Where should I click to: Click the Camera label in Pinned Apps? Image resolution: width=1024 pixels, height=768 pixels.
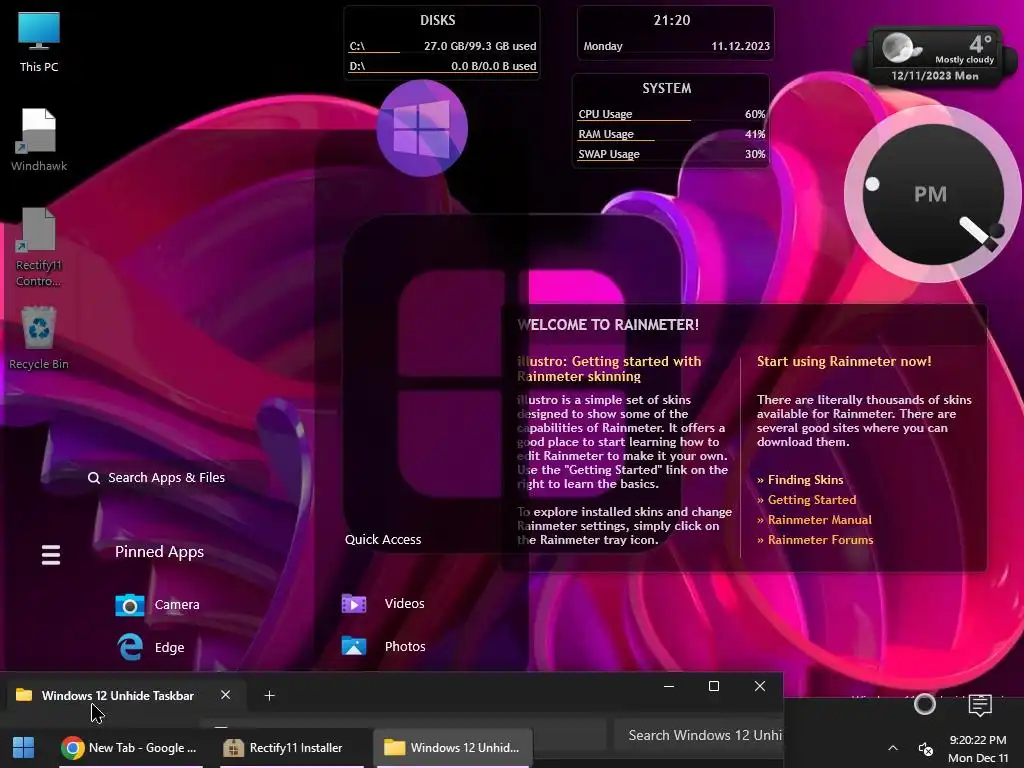tap(177, 605)
